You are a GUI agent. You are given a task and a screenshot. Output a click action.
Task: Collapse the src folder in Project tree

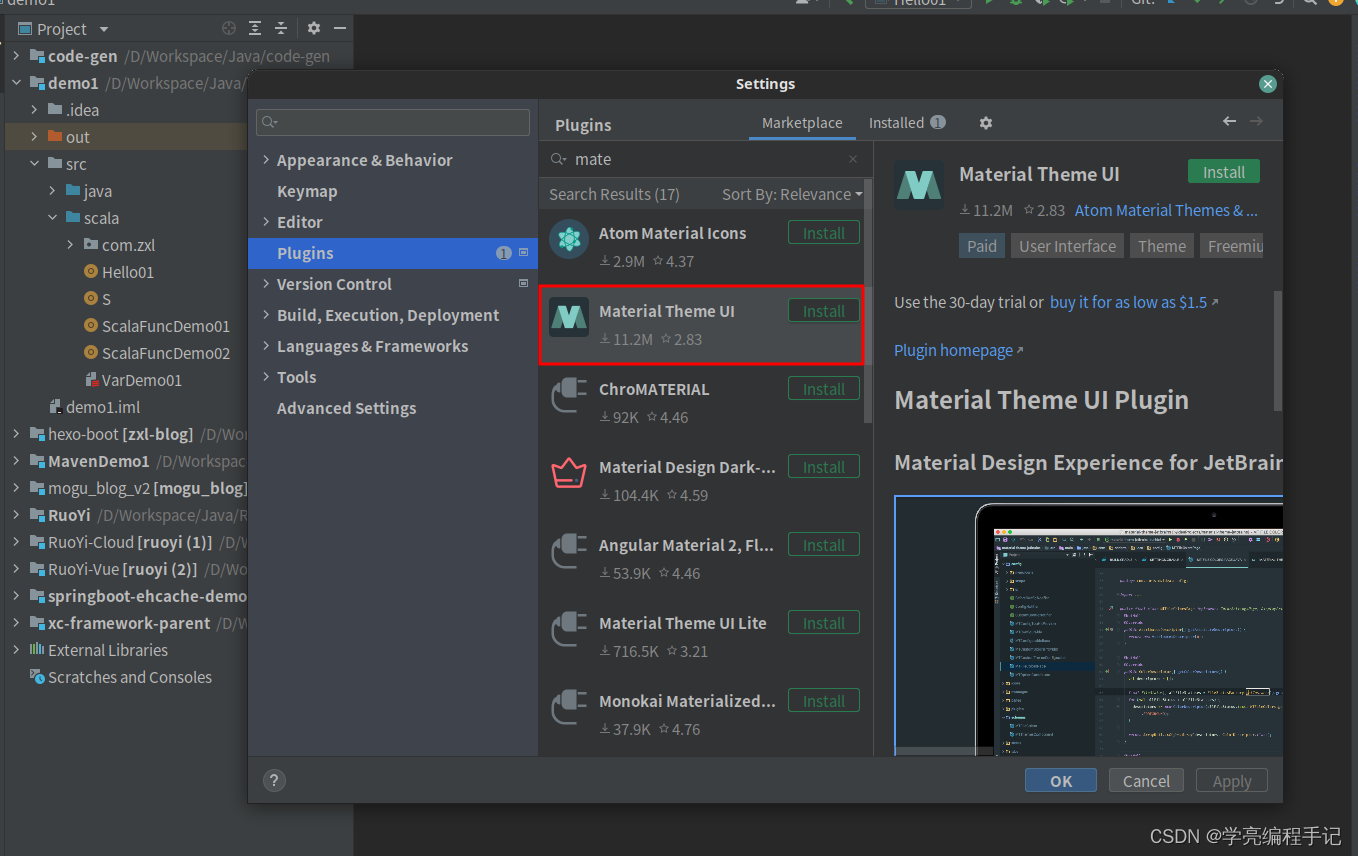click(x=33, y=163)
